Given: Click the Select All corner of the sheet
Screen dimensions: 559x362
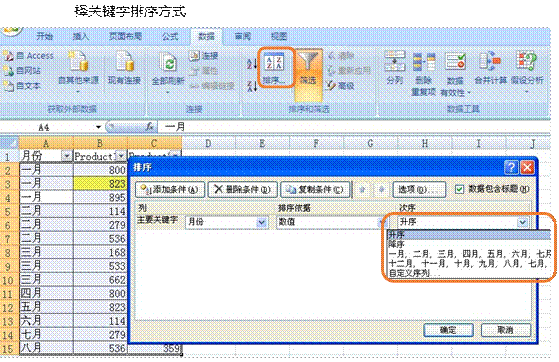Looking at the screenshot, I should 9,143.
